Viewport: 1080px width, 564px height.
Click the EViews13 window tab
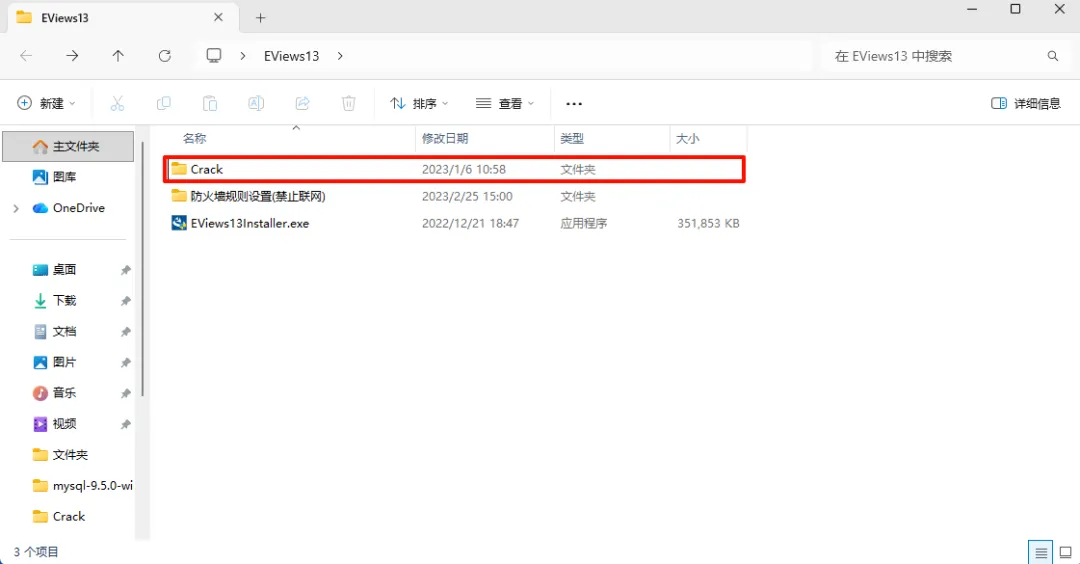point(123,18)
